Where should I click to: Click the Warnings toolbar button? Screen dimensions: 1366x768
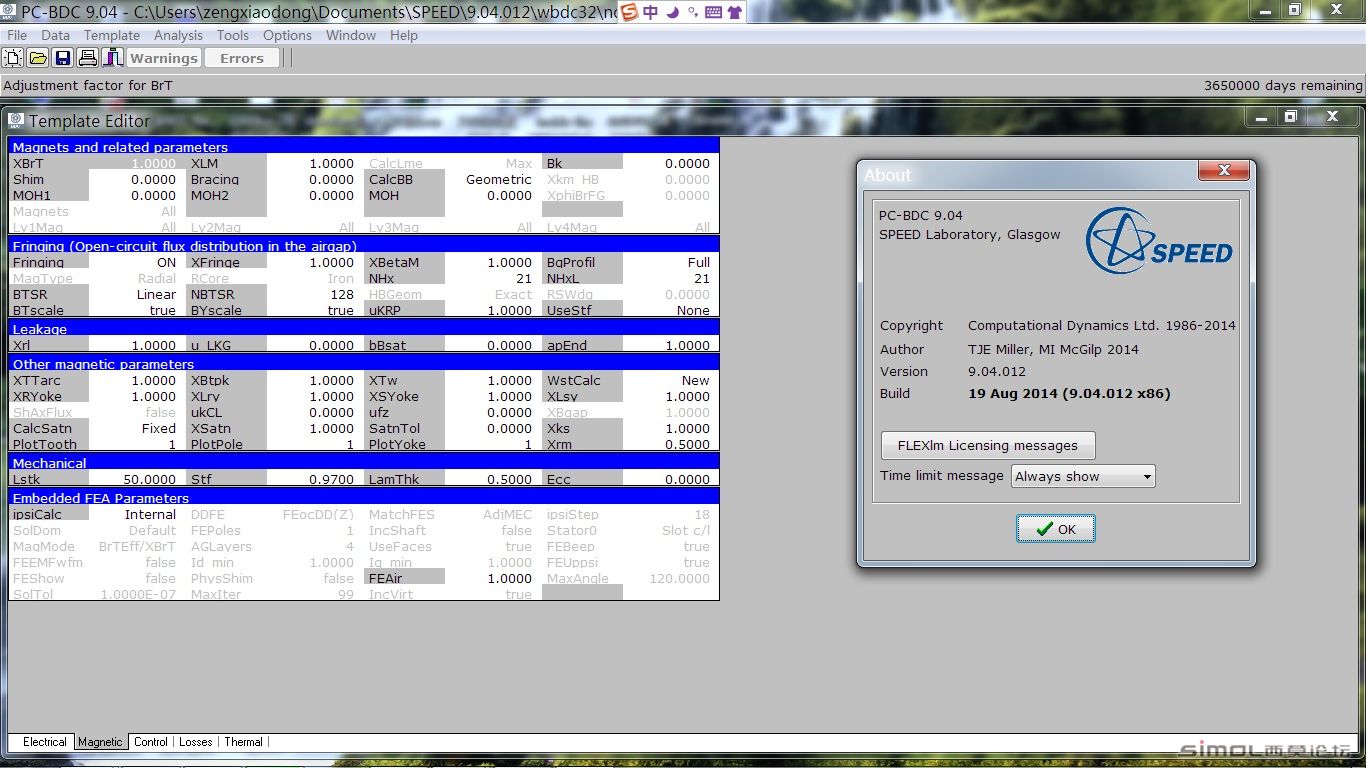click(164, 58)
